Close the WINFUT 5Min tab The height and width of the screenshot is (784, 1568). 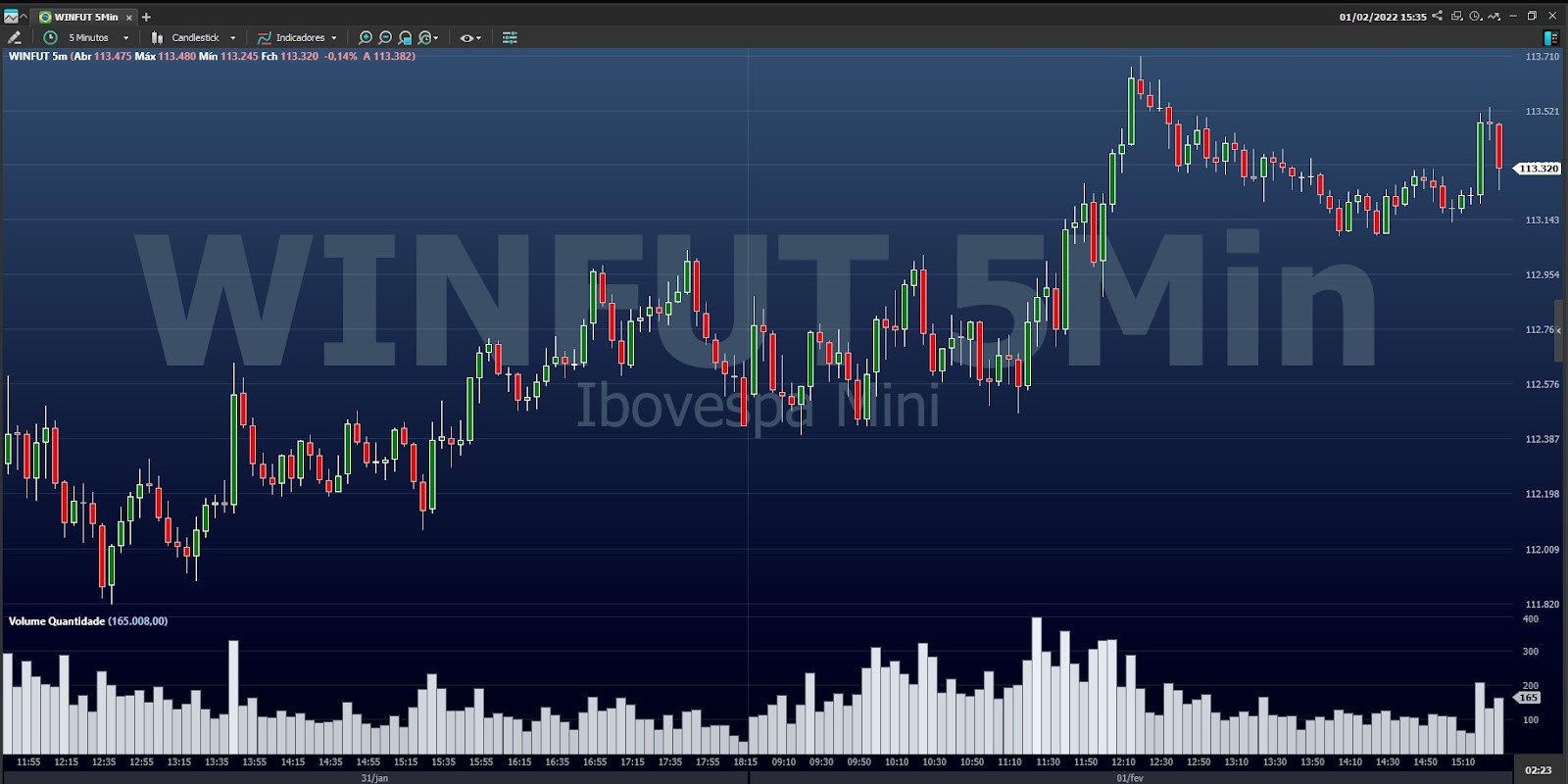coord(128,17)
